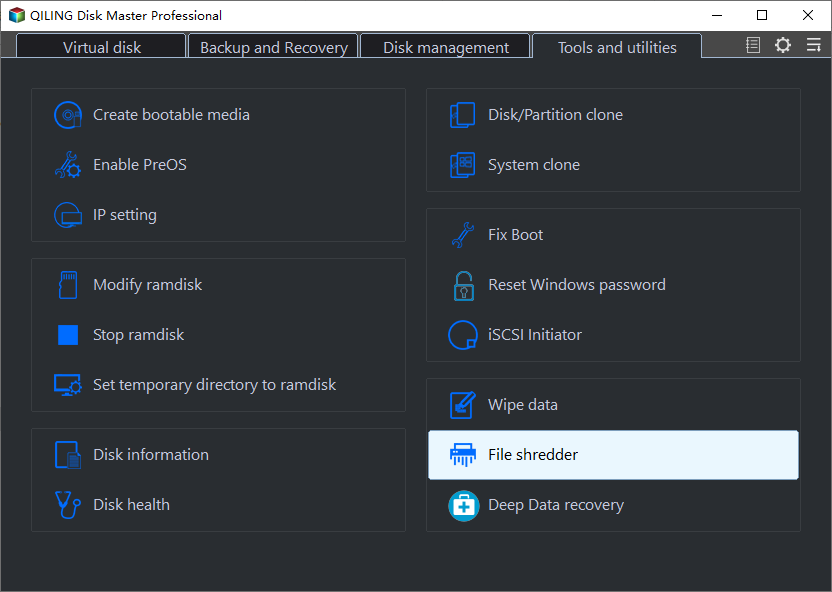Switch to the Virtual disk tab

click(101, 47)
